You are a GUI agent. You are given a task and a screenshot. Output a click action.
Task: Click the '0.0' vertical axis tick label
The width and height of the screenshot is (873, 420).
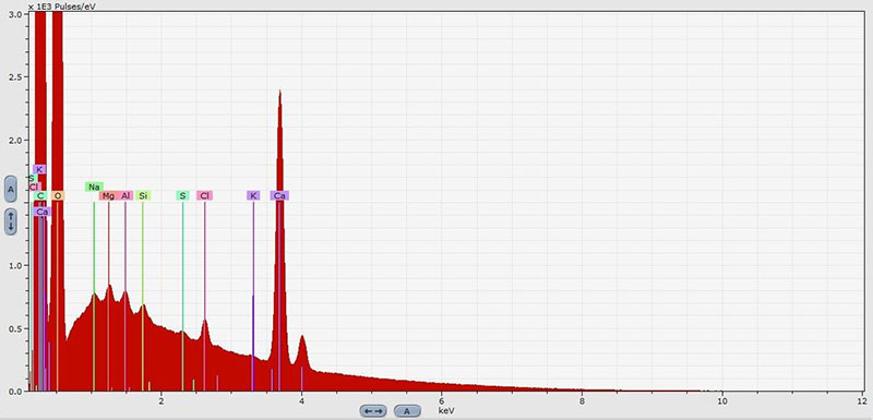(16, 391)
